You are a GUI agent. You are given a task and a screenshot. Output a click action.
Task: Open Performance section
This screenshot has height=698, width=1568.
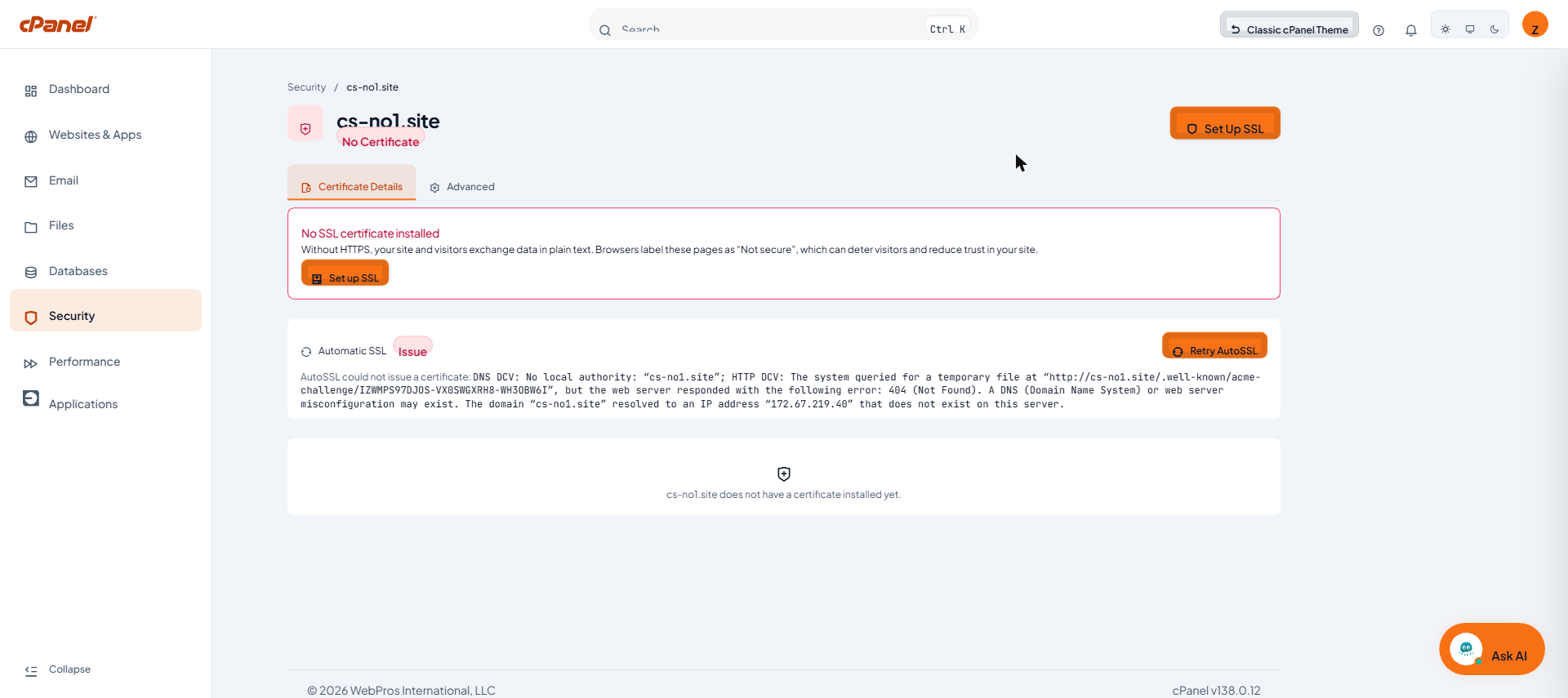(105, 362)
